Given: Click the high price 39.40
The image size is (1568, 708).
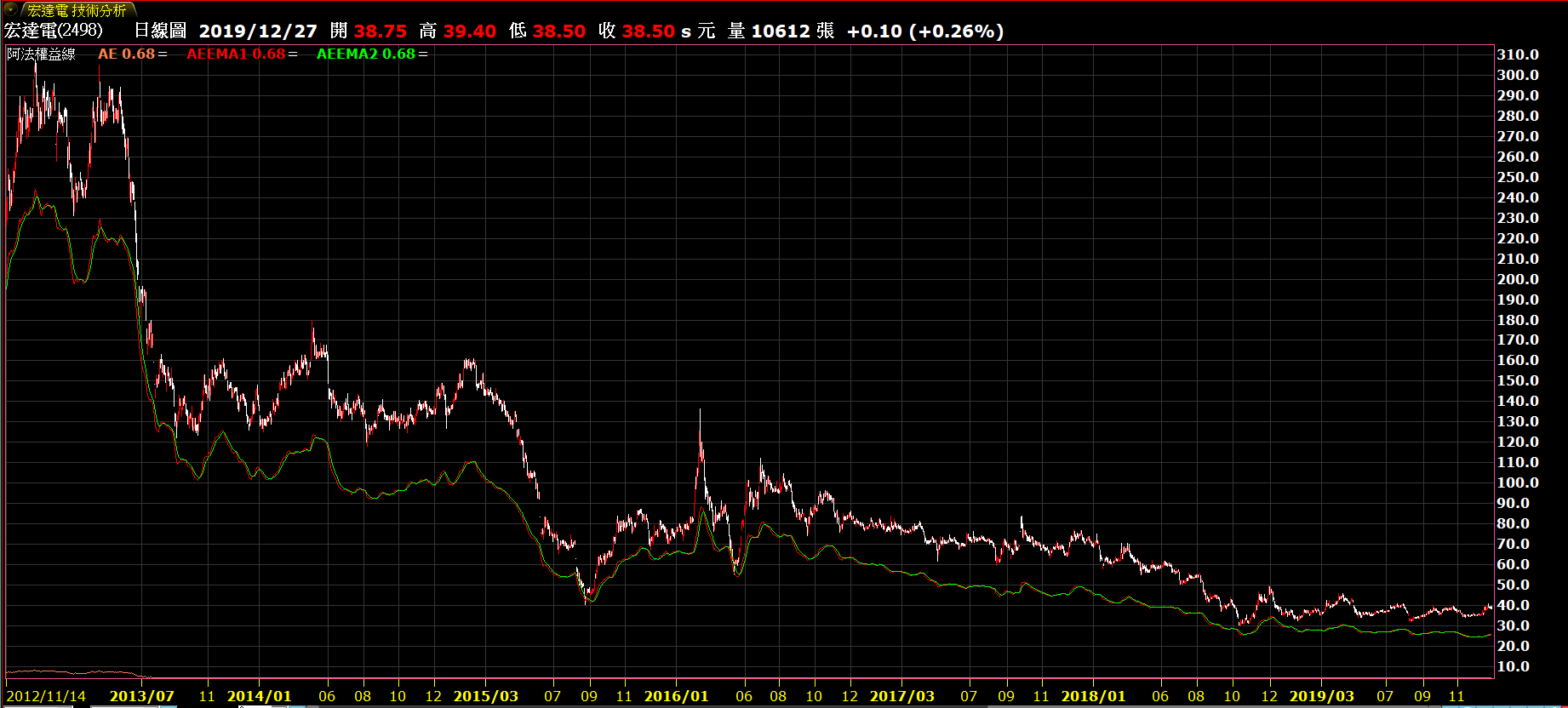Looking at the screenshot, I should [x=470, y=31].
